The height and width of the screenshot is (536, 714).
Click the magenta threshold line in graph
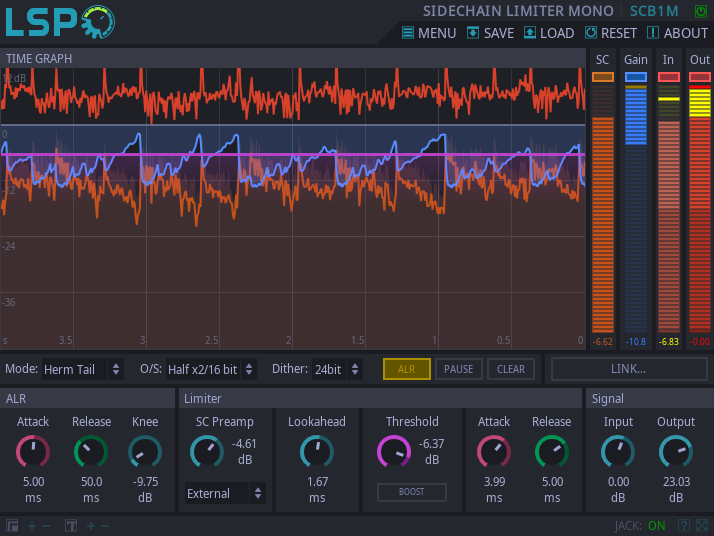coord(293,155)
